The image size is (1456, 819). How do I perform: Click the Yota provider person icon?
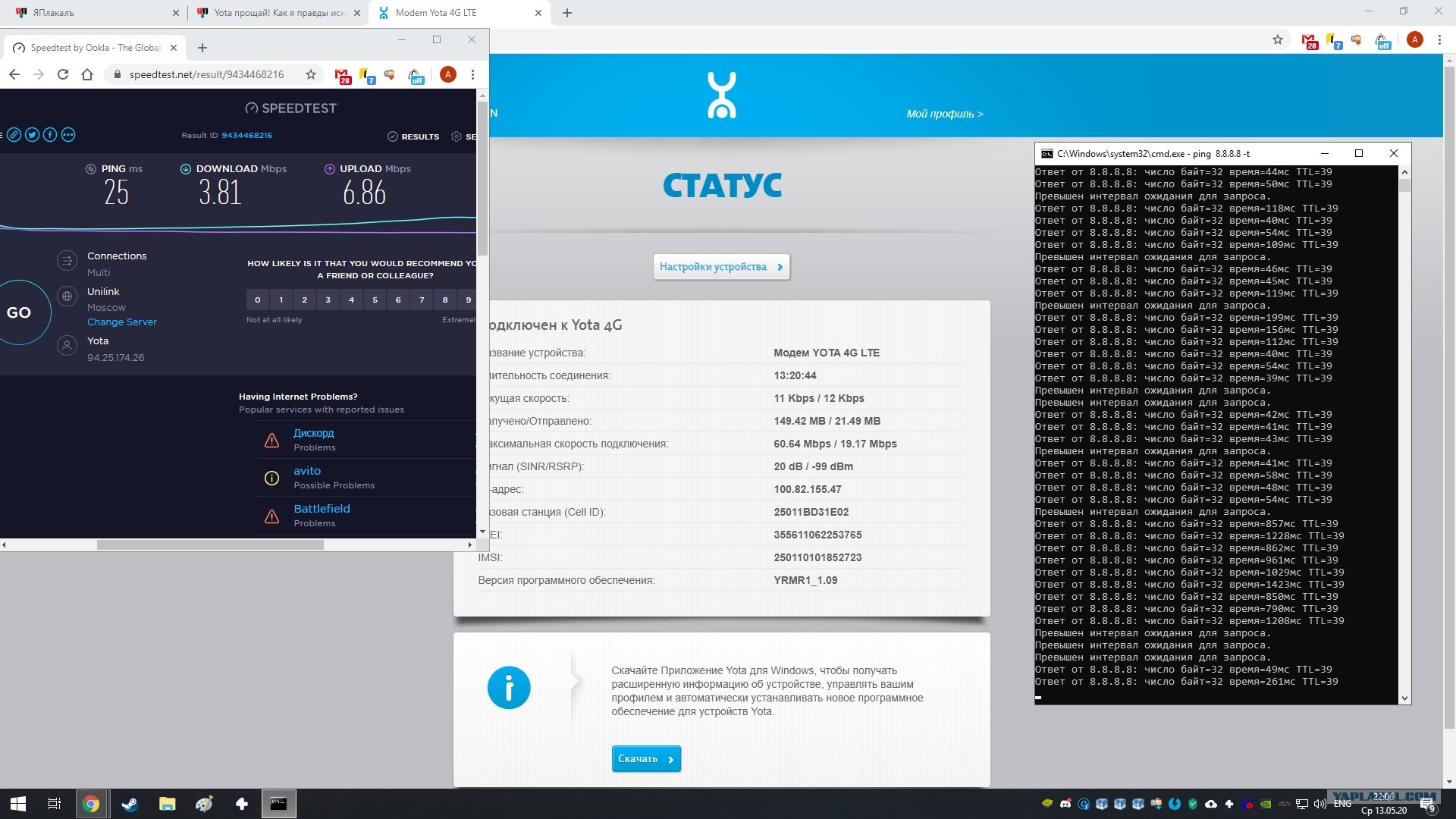point(67,346)
